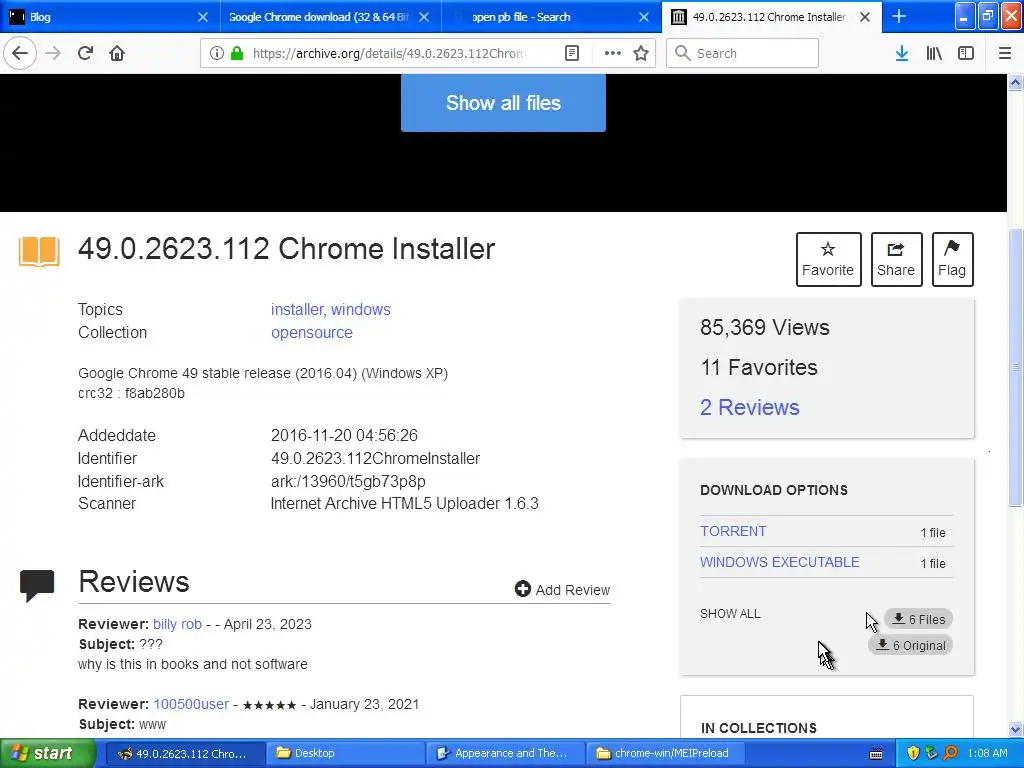
Task: Click the tray icon beside the shield
Action: tap(932, 754)
